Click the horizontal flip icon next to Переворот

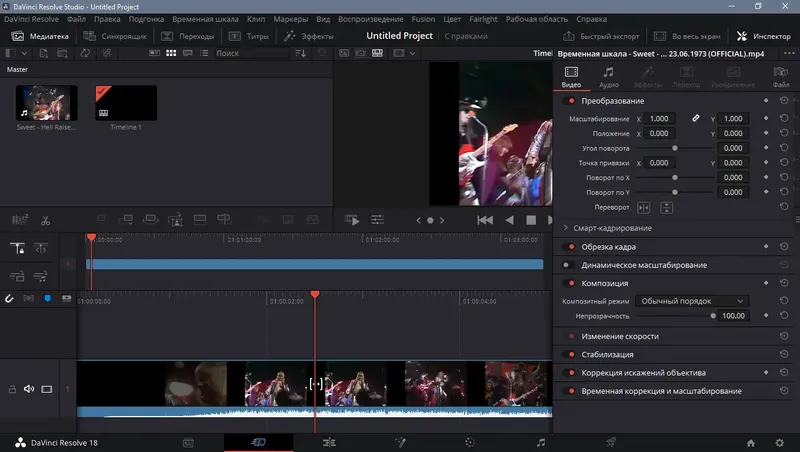(x=644, y=206)
